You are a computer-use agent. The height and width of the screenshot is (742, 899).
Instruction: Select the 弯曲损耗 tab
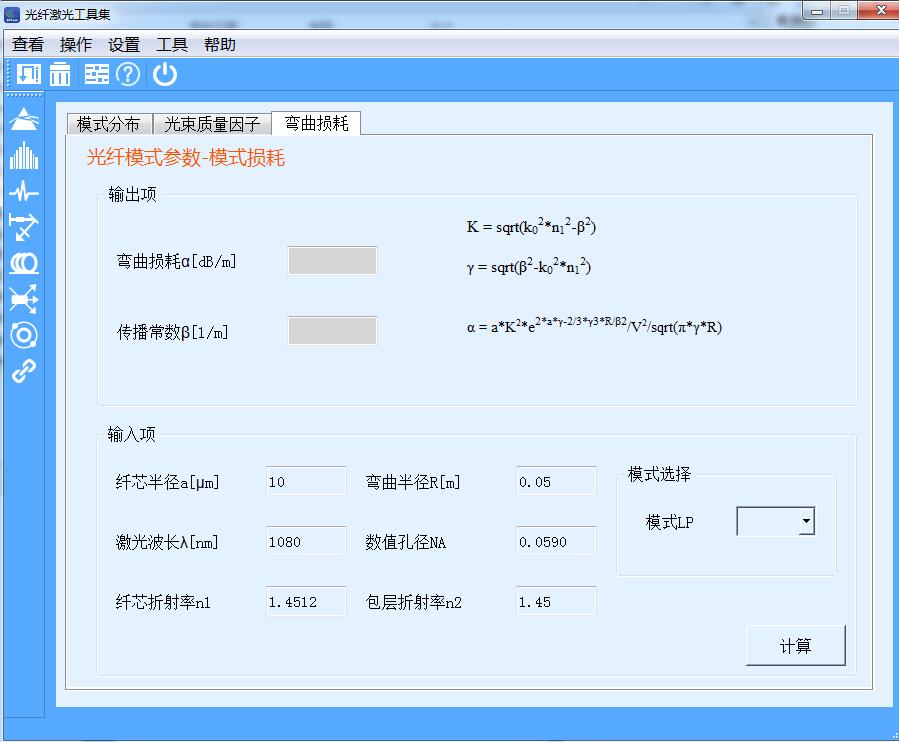click(x=316, y=123)
